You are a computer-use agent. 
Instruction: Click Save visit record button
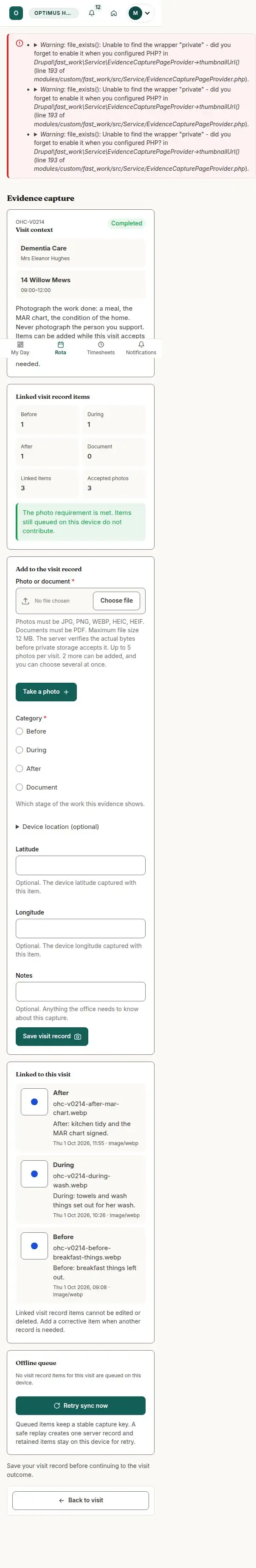coord(52,1036)
